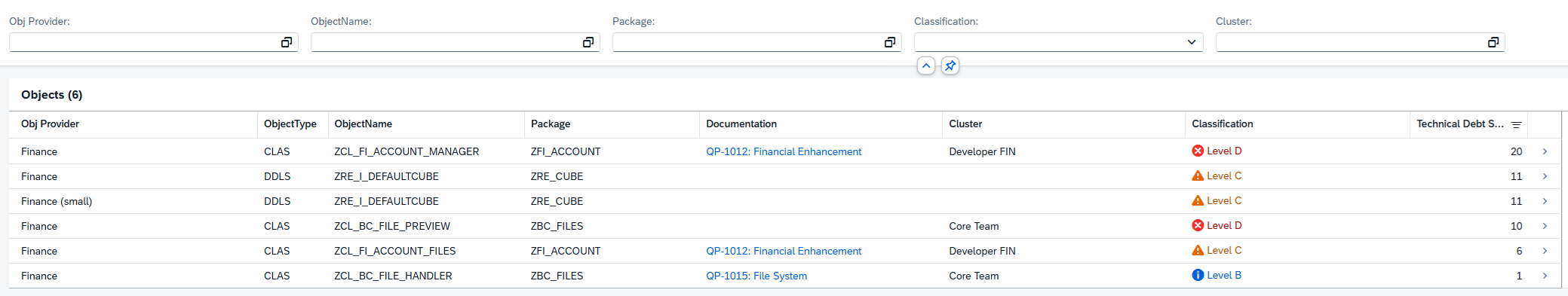Click ZFI_ACCOUNT package in ZCL_FI_ACCOUNT_FILES row
The image size is (1568, 296).
[566, 251]
